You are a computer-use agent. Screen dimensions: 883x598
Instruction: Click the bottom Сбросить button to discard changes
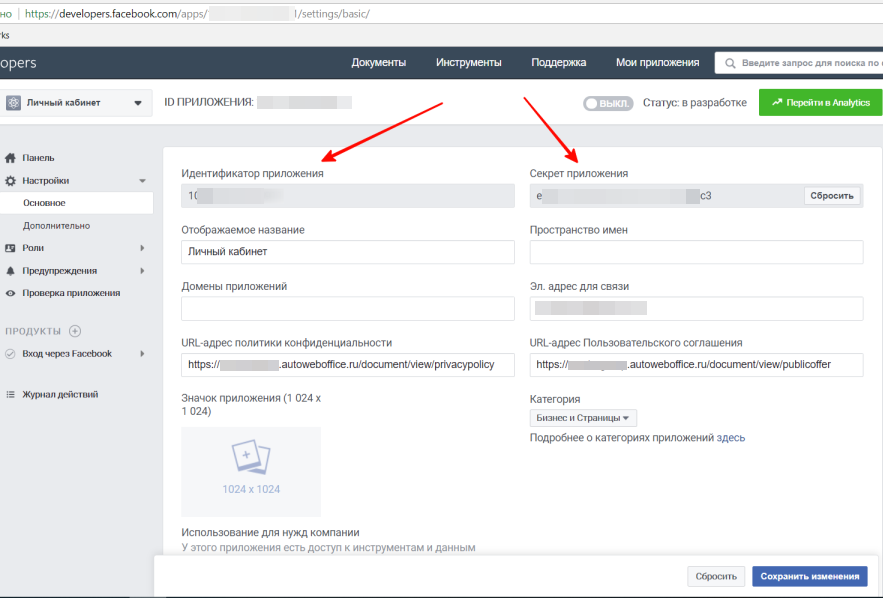[x=716, y=577]
